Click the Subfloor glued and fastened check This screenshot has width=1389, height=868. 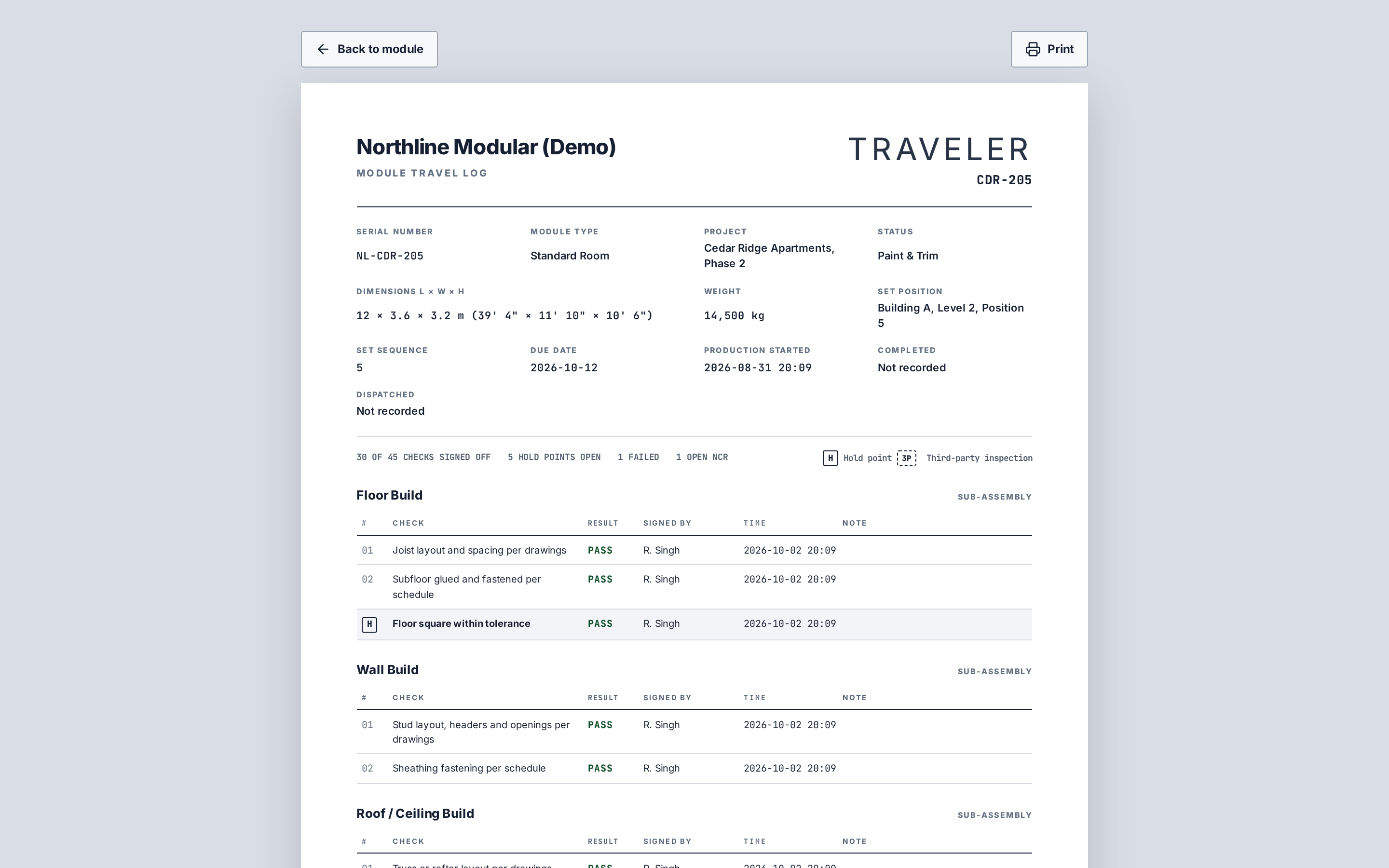tap(466, 587)
